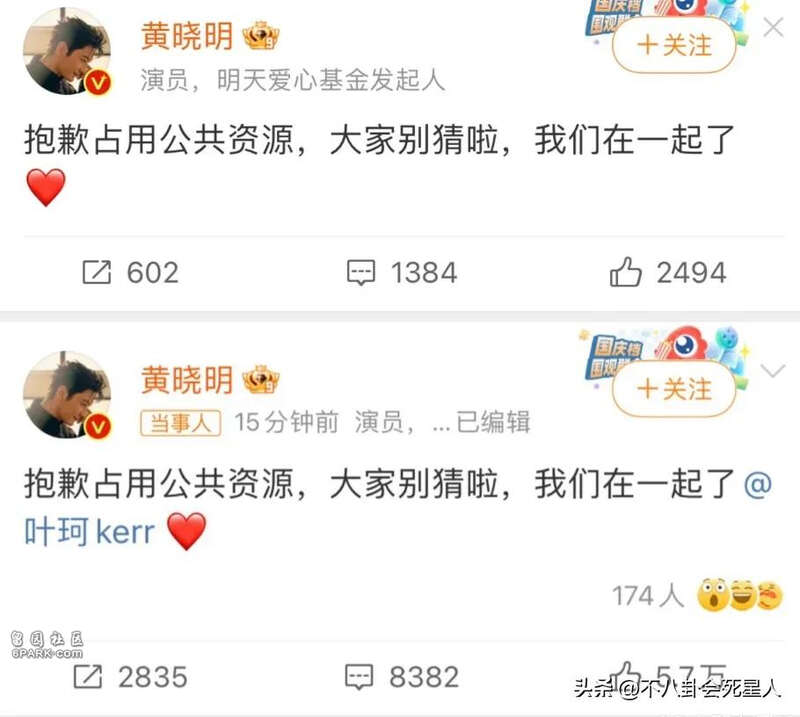Like the first post with 2494 likes

(626, 271)
